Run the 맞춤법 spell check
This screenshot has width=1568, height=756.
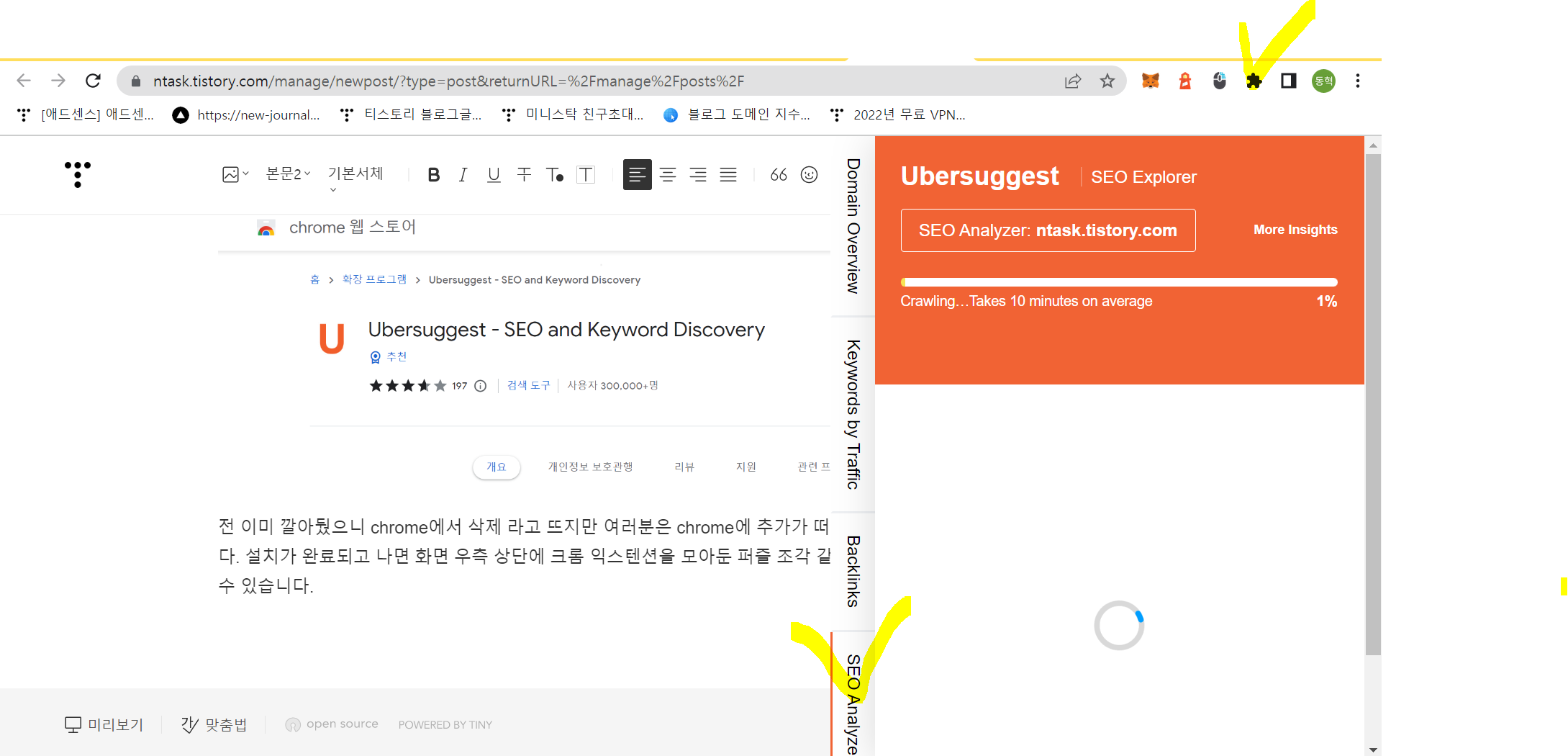214,724
